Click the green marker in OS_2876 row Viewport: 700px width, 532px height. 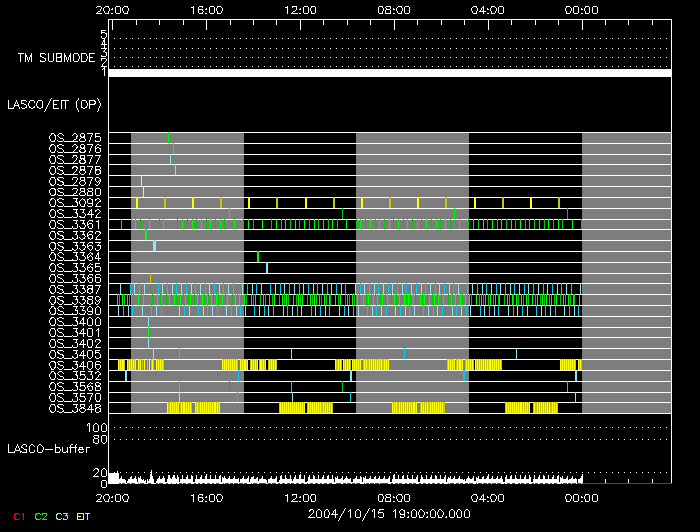[x=173, y=148]
